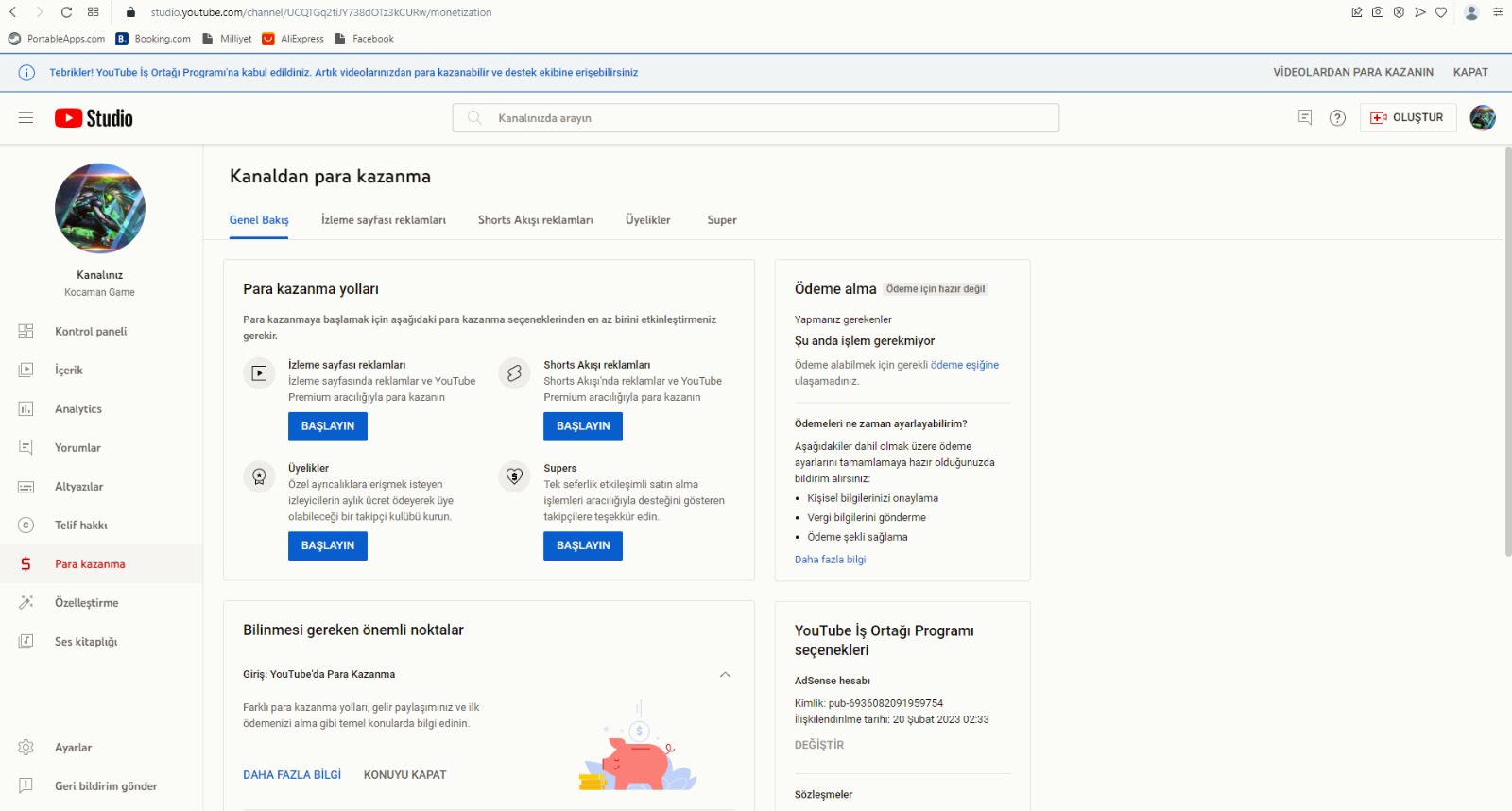
Task: Open the Milliyet bookmark
Action: tap(227, 39)
